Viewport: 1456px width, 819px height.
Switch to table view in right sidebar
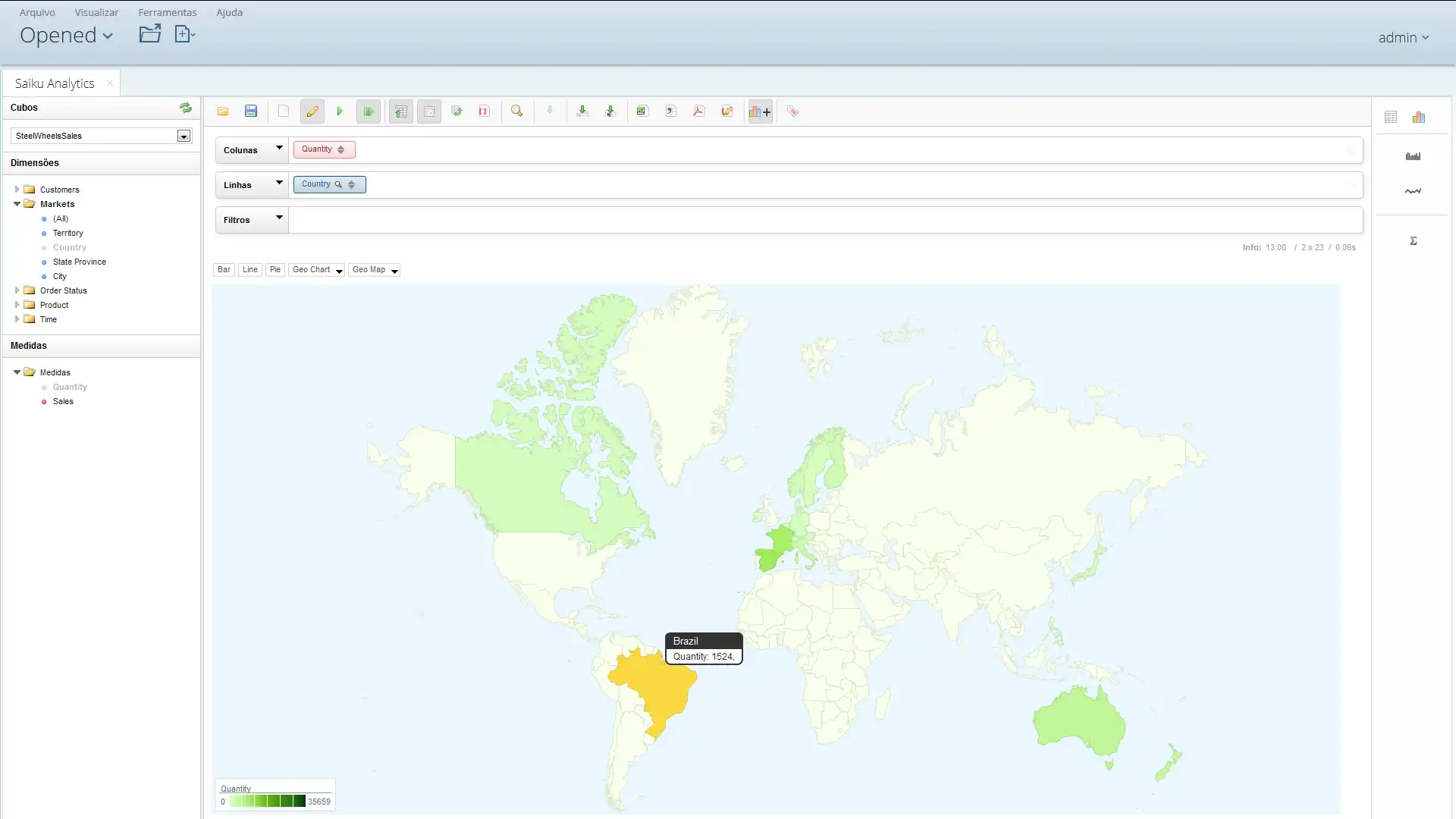pyautogui.click(x=1391, y=117)
